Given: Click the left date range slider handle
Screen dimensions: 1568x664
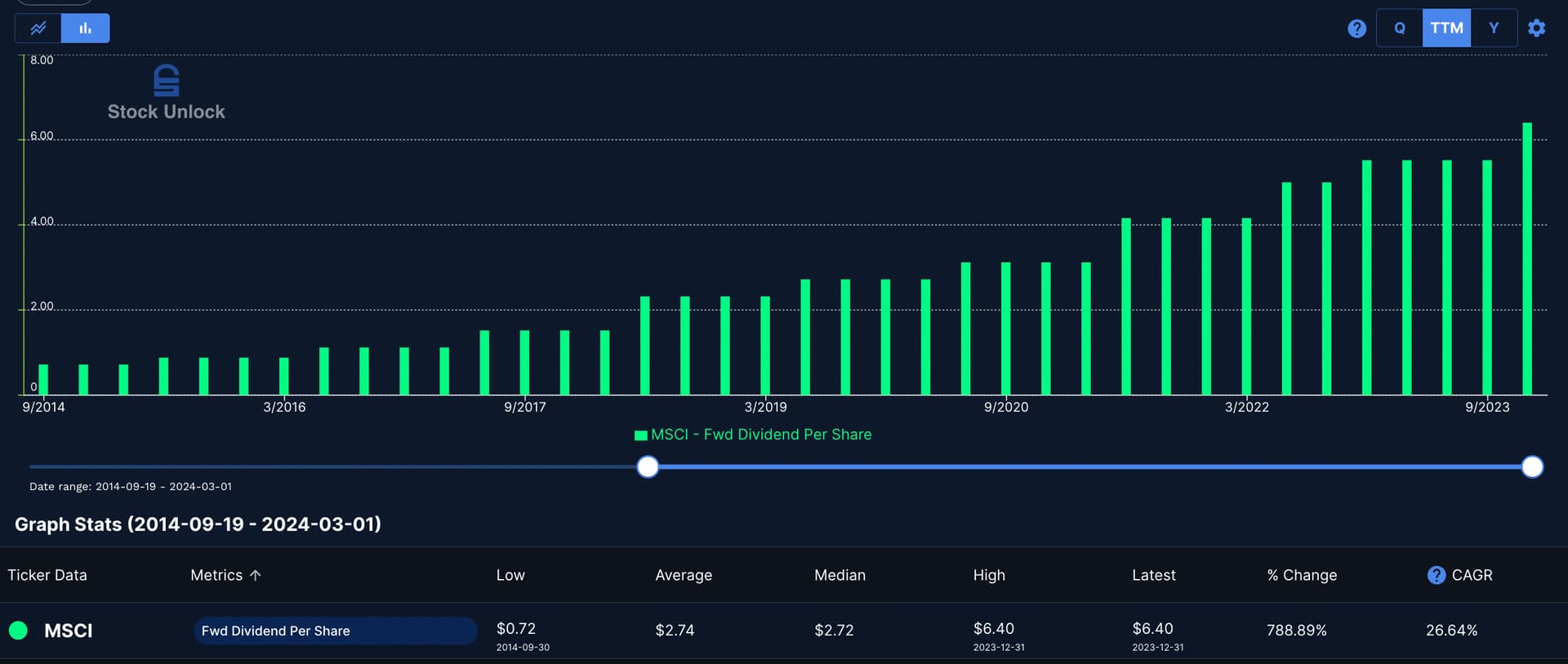Looking at the screenshot, I should [648, 467].
